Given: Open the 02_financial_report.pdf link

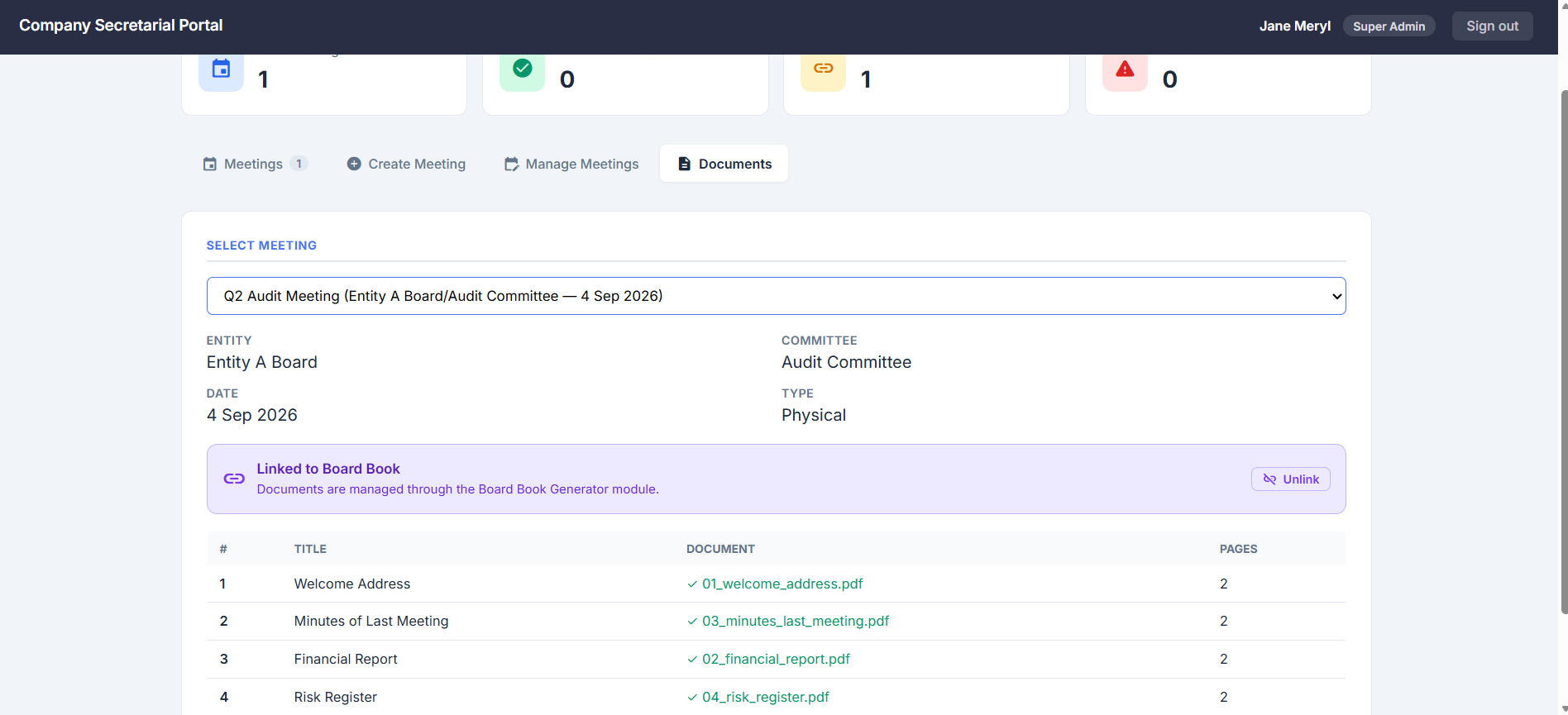Looking at the screenshot, I should [776, 659].
